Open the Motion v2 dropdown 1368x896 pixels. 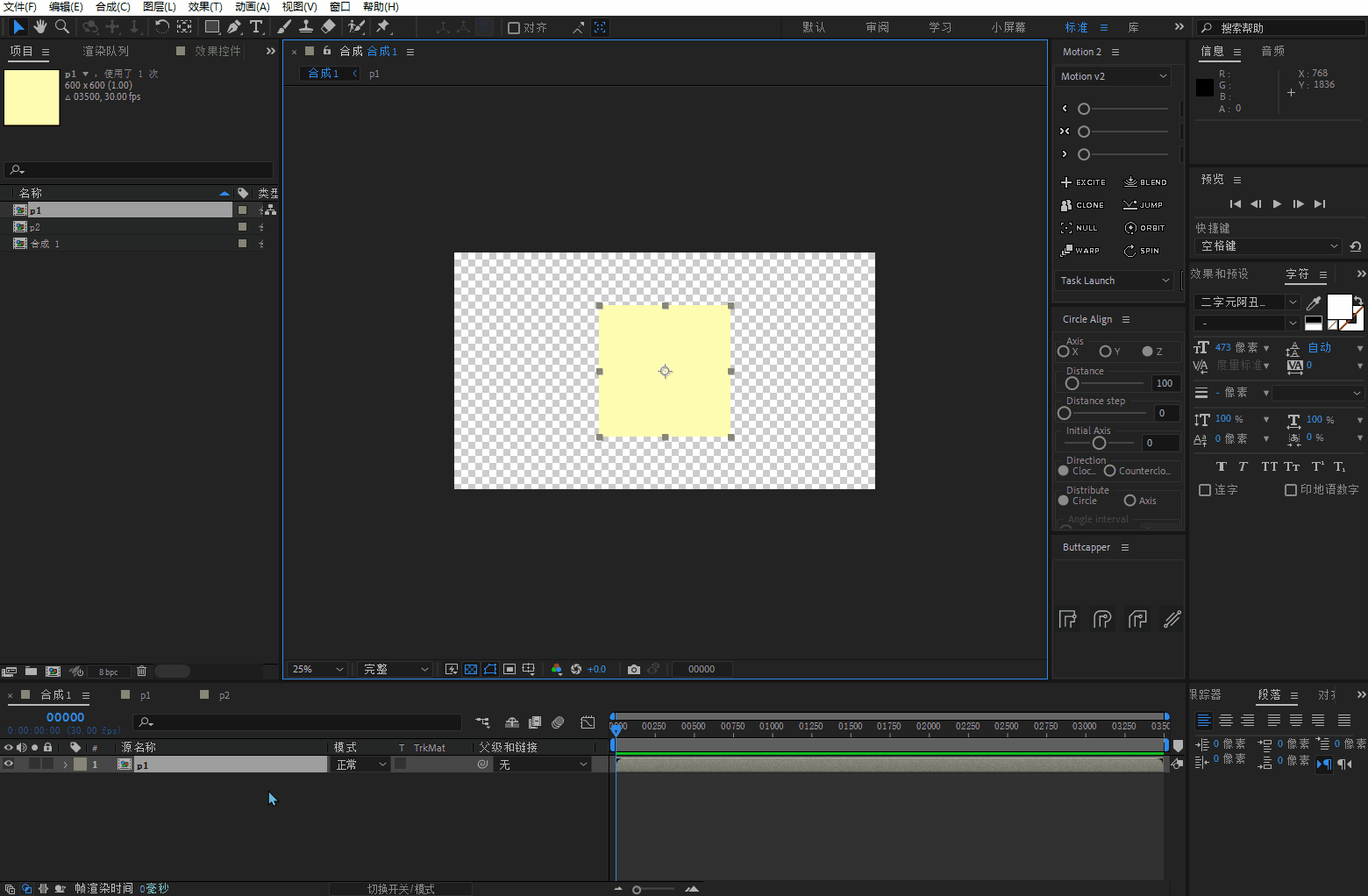point(1114,76)
